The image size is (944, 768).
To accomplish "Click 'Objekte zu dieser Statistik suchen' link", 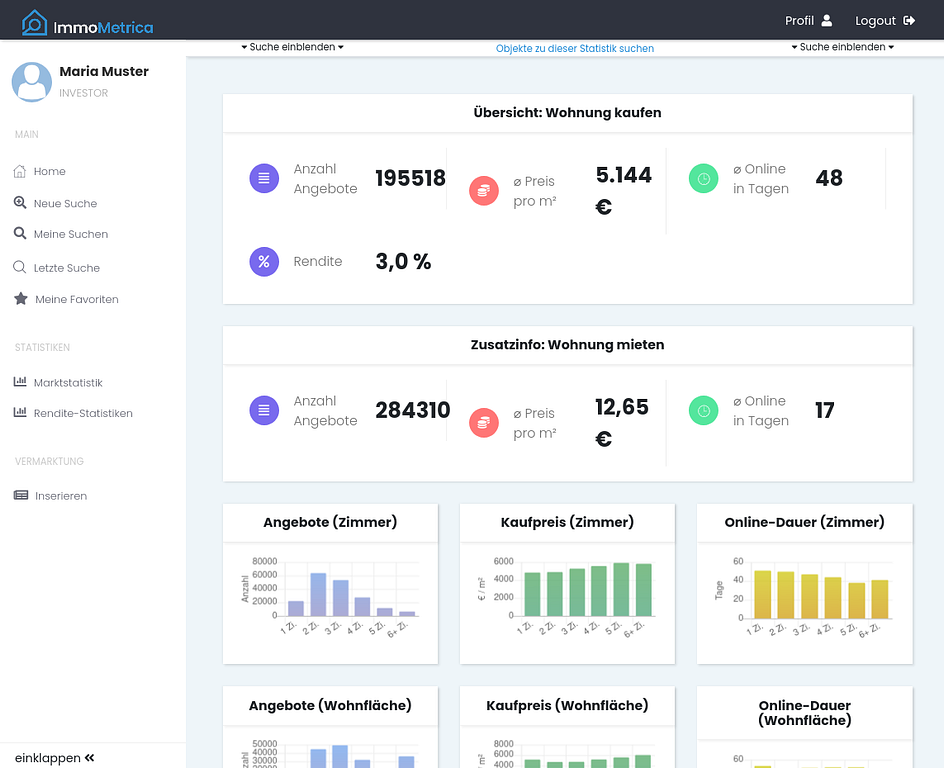I will (x=575, y=48).
